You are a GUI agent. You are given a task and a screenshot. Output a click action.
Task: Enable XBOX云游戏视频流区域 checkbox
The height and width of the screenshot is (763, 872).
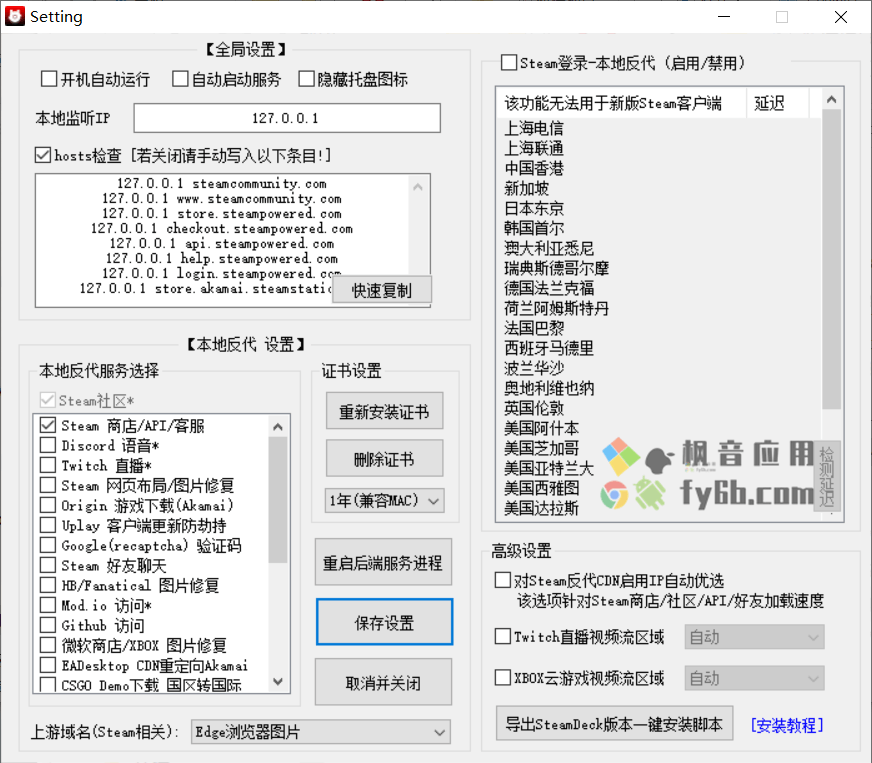[503, 677]
